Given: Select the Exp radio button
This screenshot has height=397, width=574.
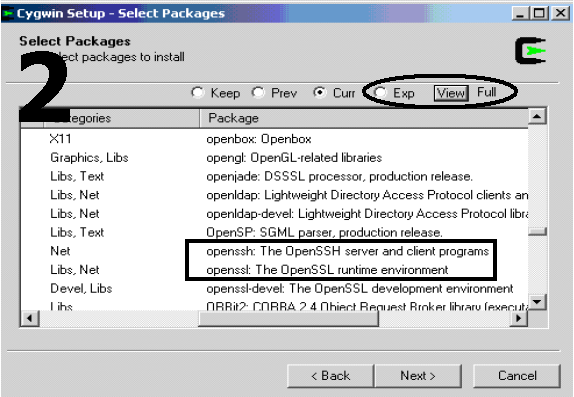Looking at the screenshot, I should tap(380, 92).
